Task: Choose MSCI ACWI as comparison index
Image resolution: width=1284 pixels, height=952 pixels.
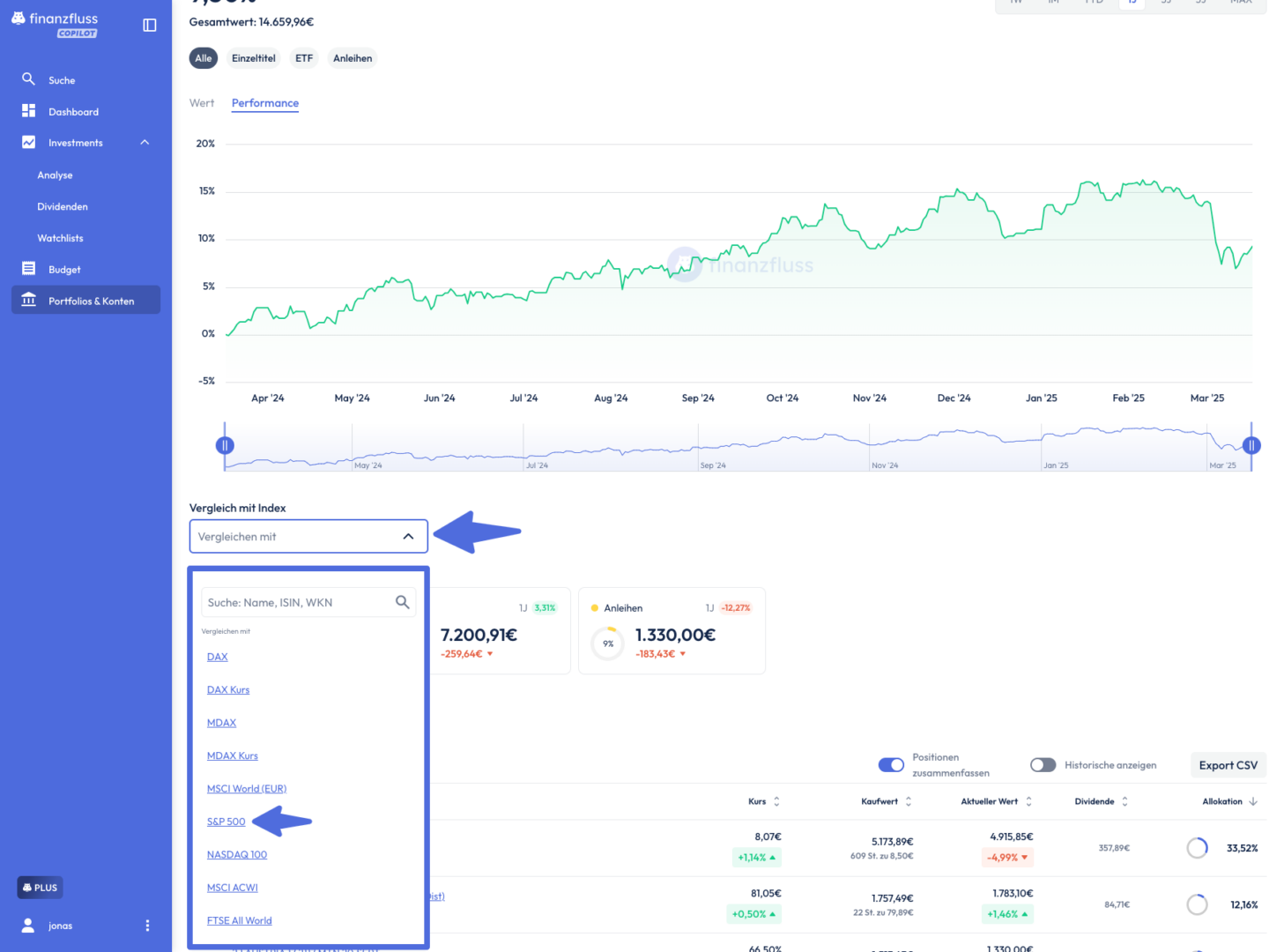Action: click(x=233, y=888)
